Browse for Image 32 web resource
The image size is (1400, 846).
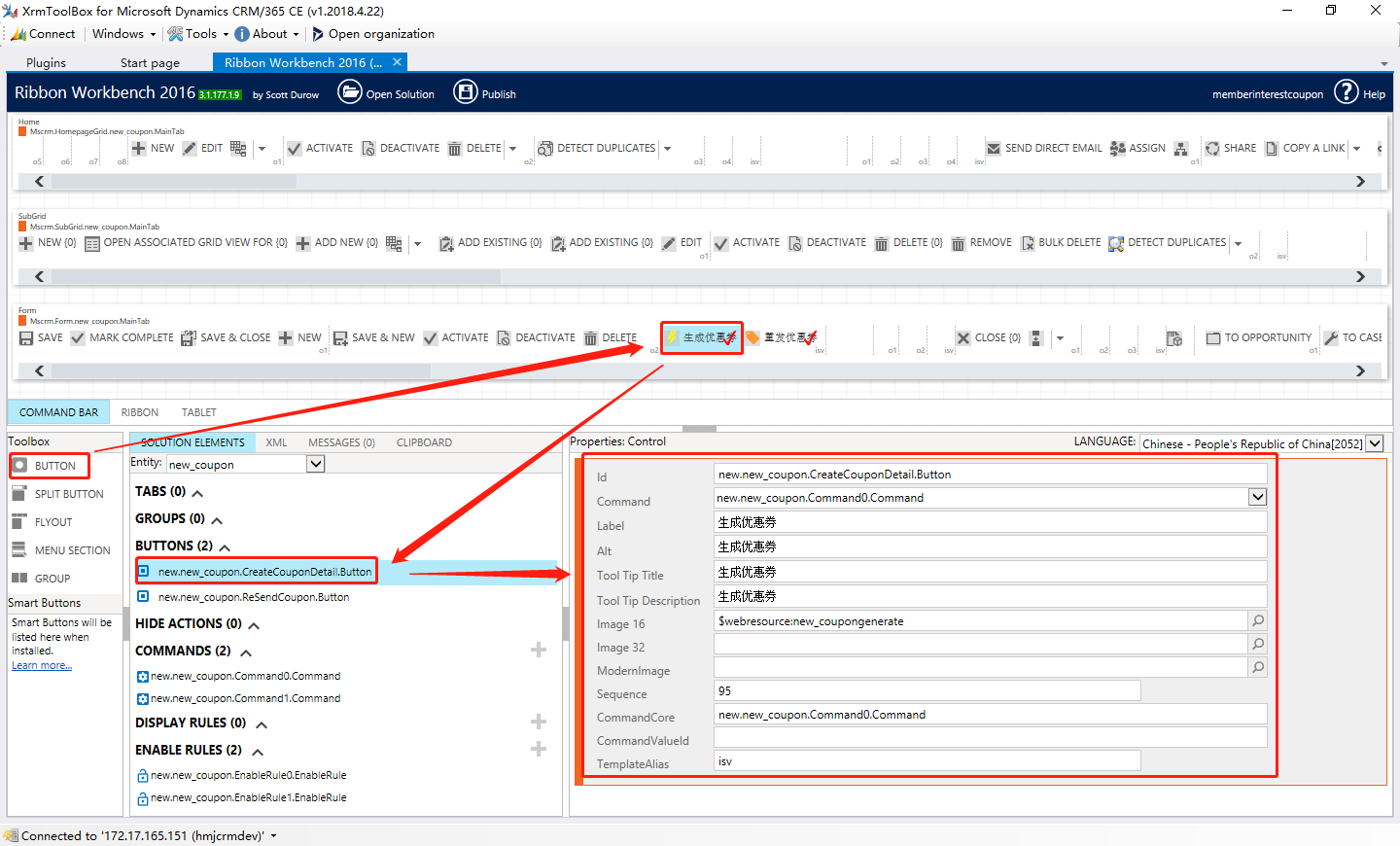1258,644
